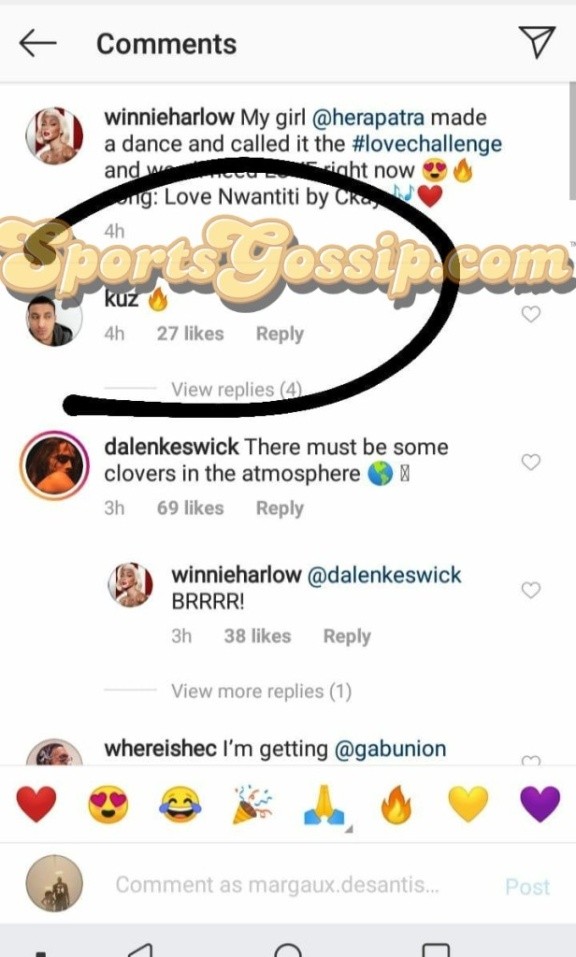Image resolution: width=576 pixels, height=957 pixels.
Task: Insert the purple heart emoji
Action: pos(540,804)
